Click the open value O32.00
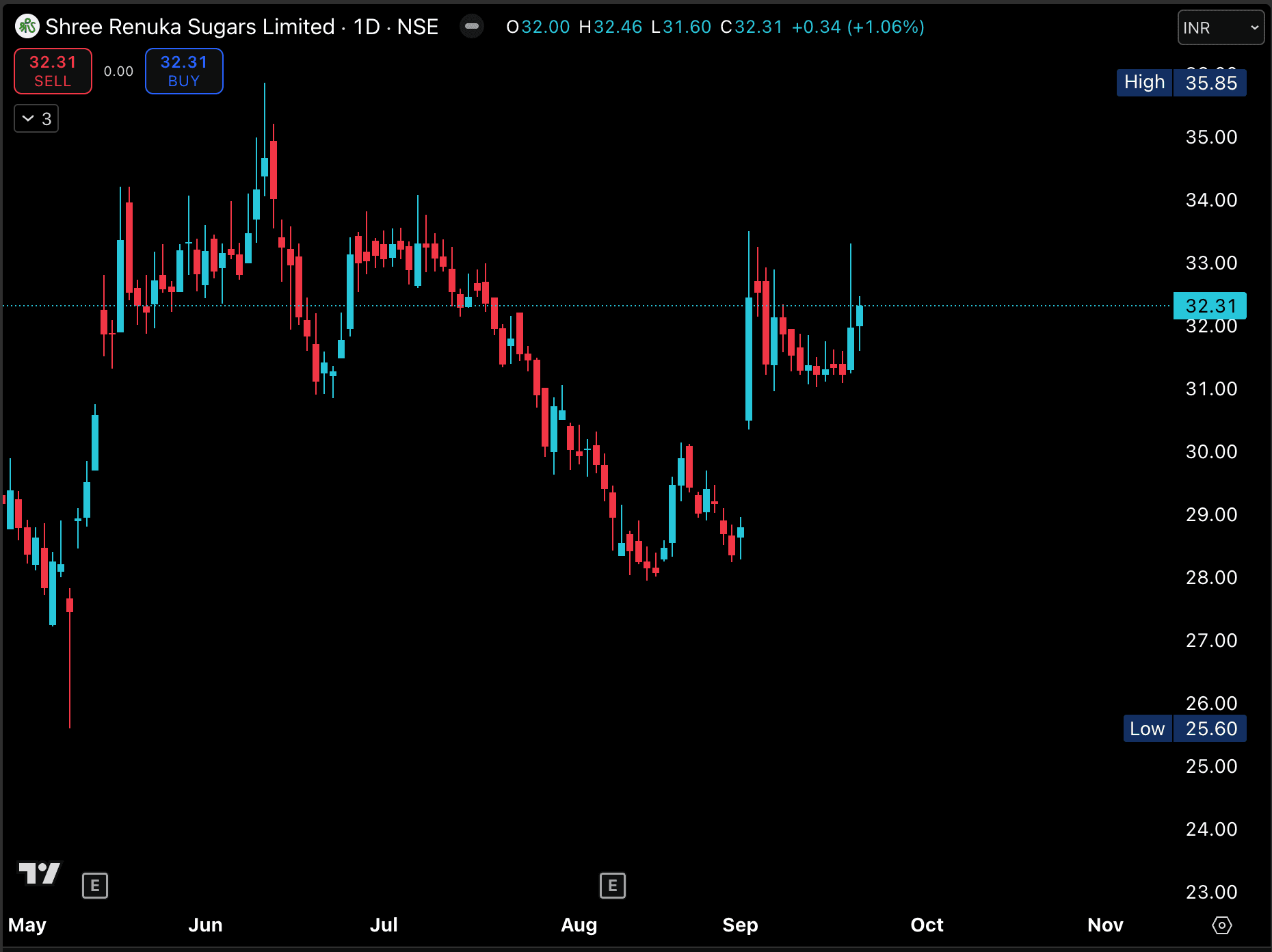Viewport: 1272px width, 952px height. pos(538,27)
